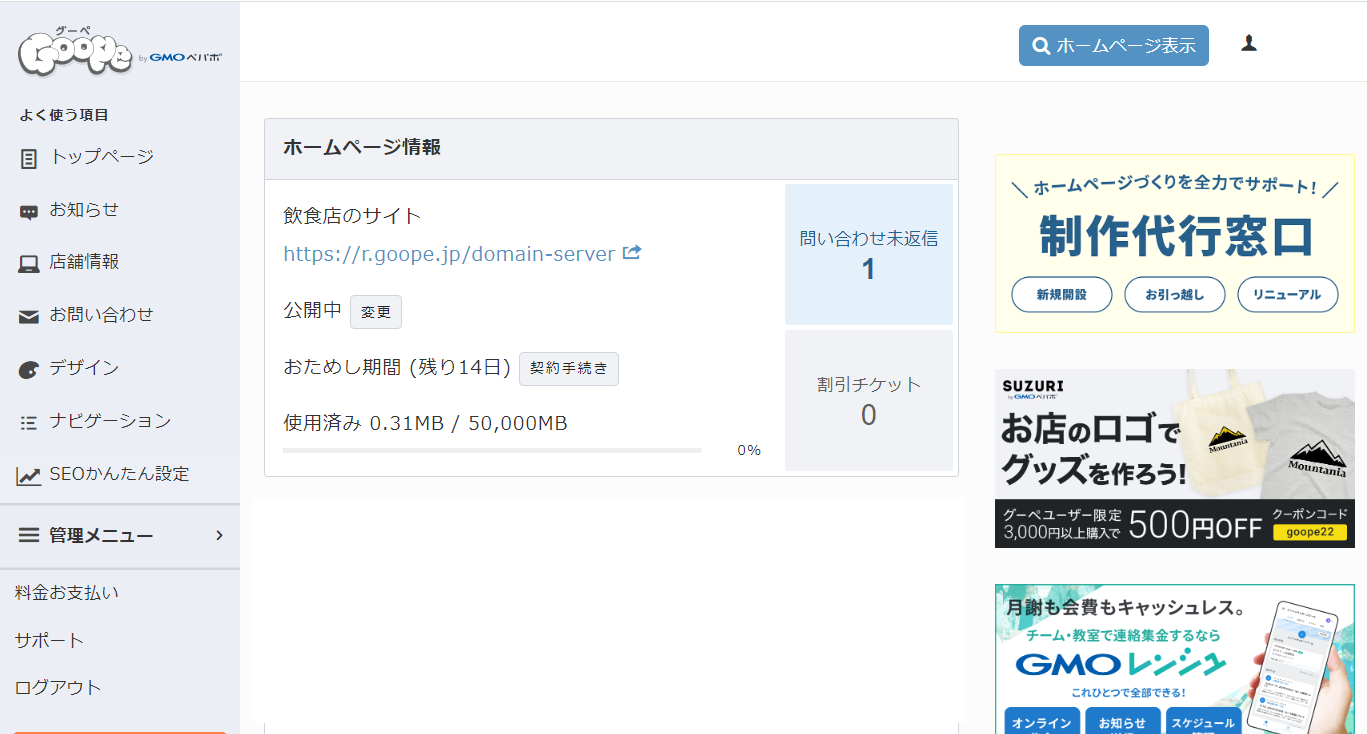Click the トップページ document icon
Image resolution: width=1367 pixels, height=734 pixels.
click(x=29, y=158)
